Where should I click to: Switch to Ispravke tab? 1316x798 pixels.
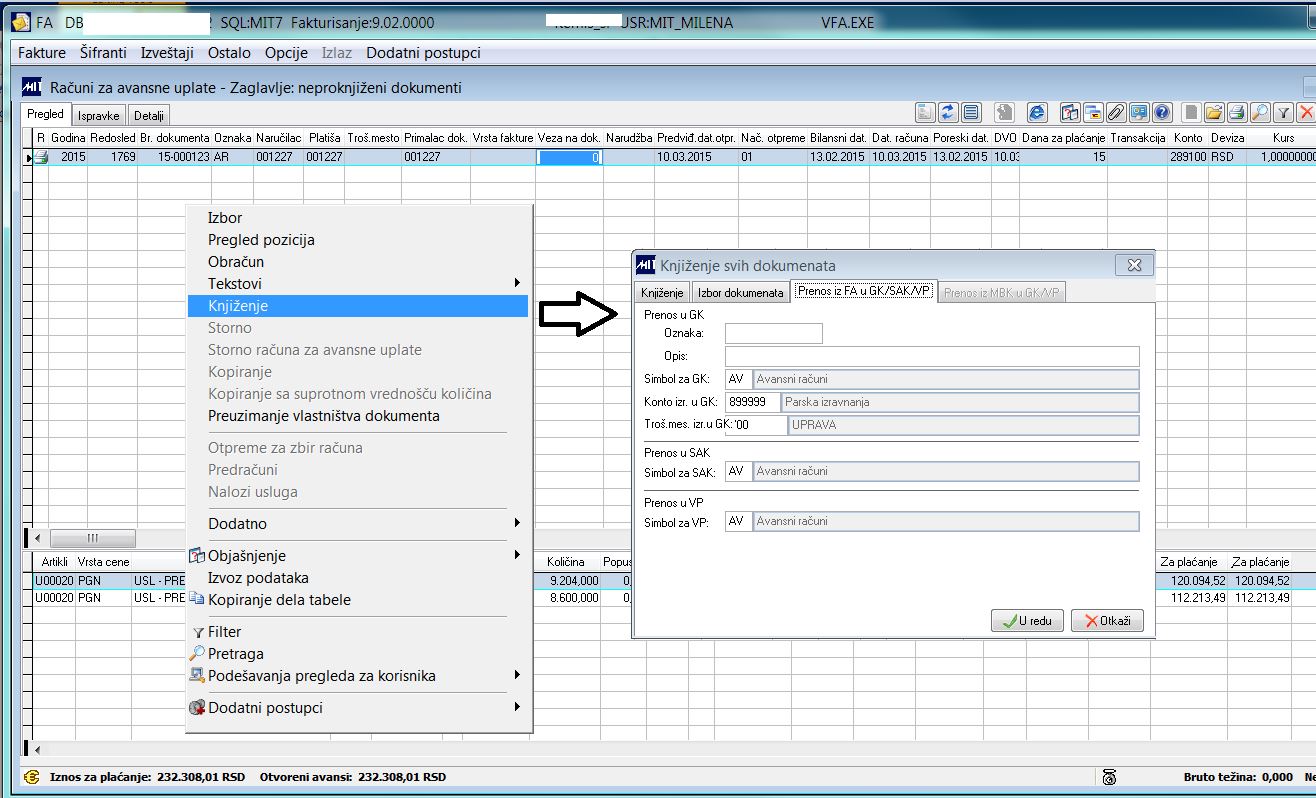pos(99,116)
